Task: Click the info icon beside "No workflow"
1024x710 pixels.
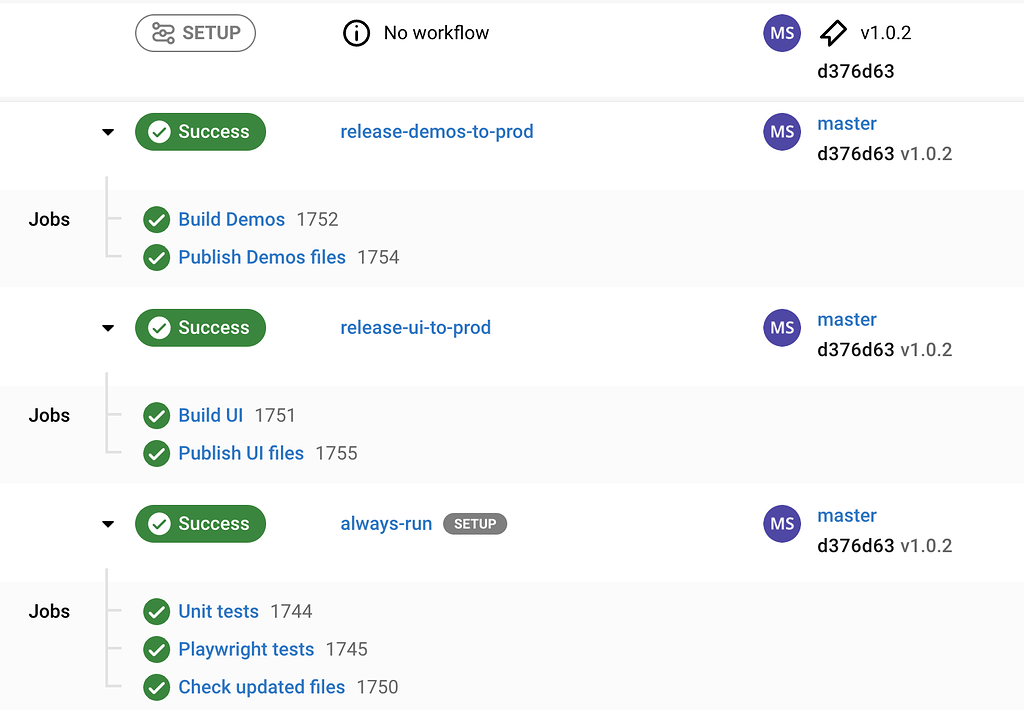Action: [x=357, y=32]
